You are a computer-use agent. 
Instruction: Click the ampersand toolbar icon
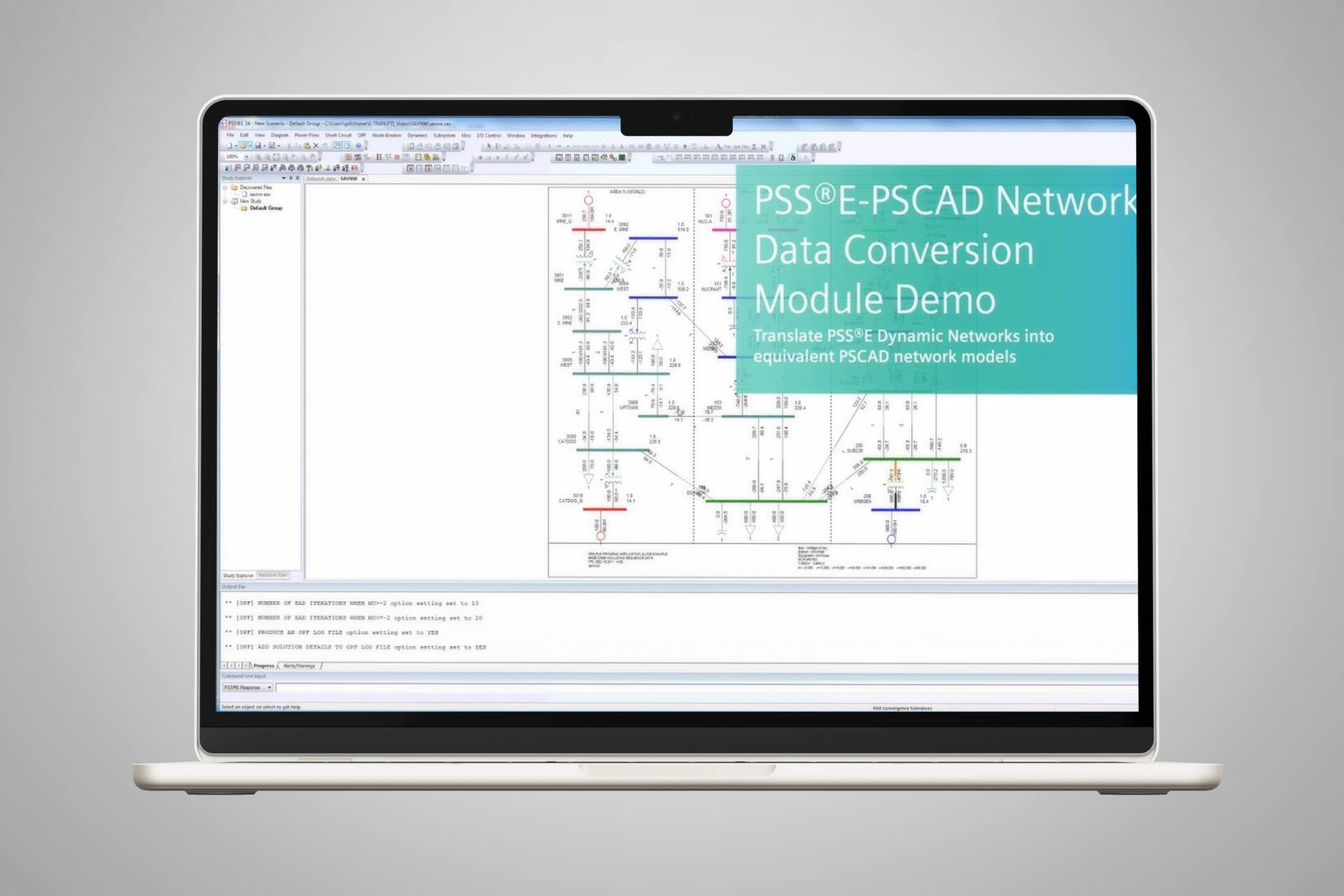tap(793, 157)
